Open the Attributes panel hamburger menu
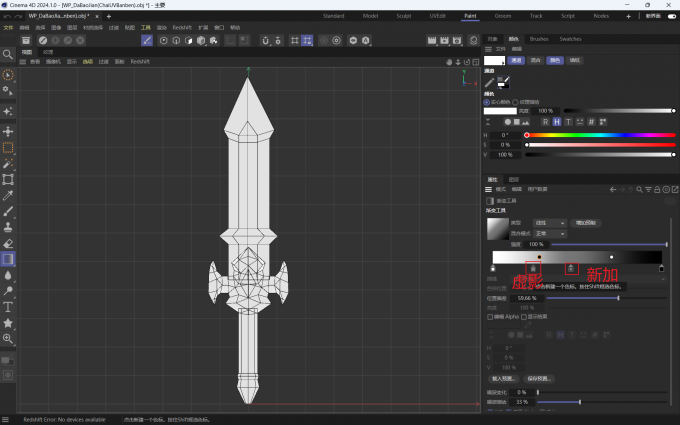The height and width of the screenshot is (425, 680). (x=488, y=190)
